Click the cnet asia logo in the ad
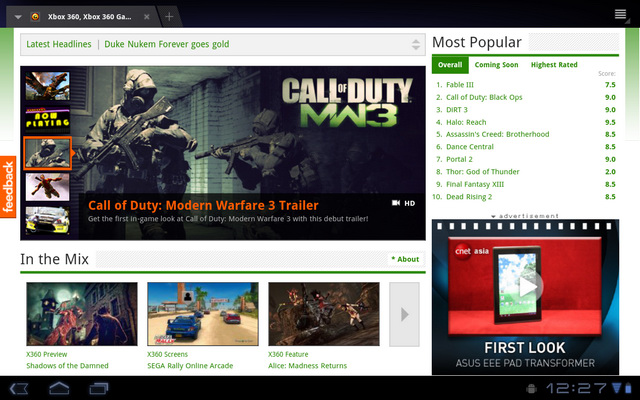The width and height of the screenshot is (640, 400). (x=471, y=251)
